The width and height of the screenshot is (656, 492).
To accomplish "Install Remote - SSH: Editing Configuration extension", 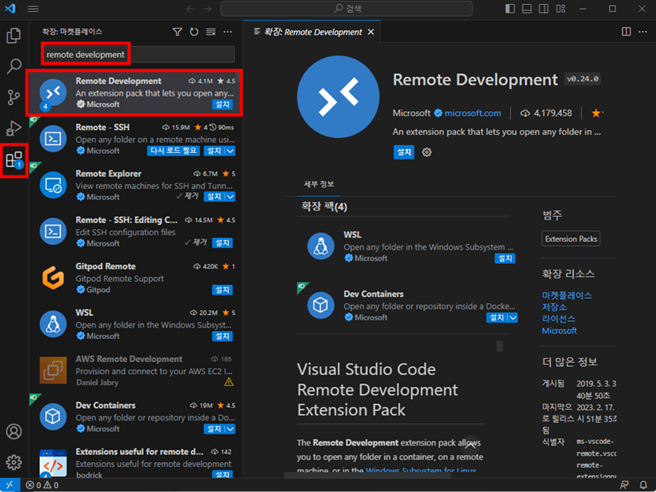I will tap(223, 243).
